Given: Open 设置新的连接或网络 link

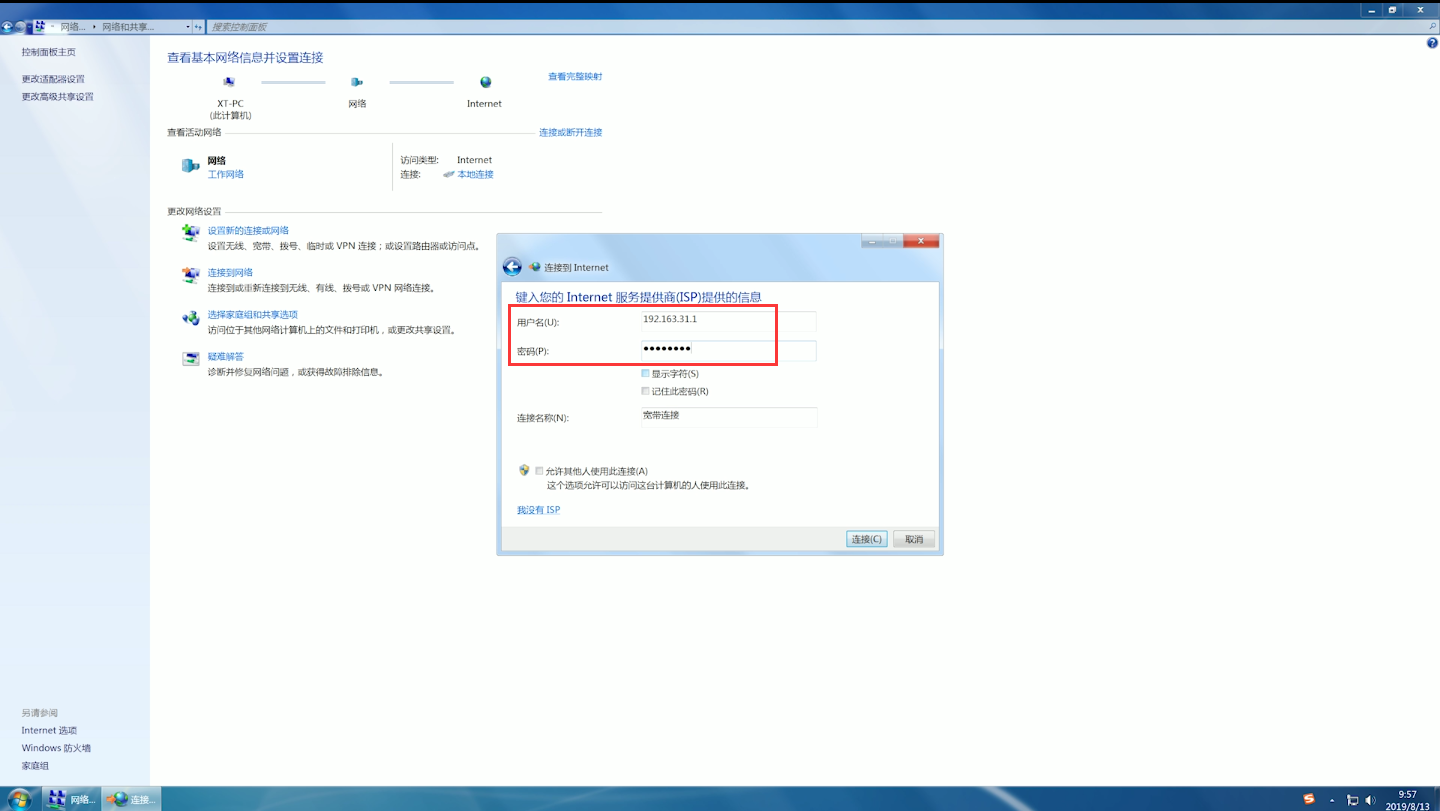Looking at the screenshot, I should pos(248,231).
